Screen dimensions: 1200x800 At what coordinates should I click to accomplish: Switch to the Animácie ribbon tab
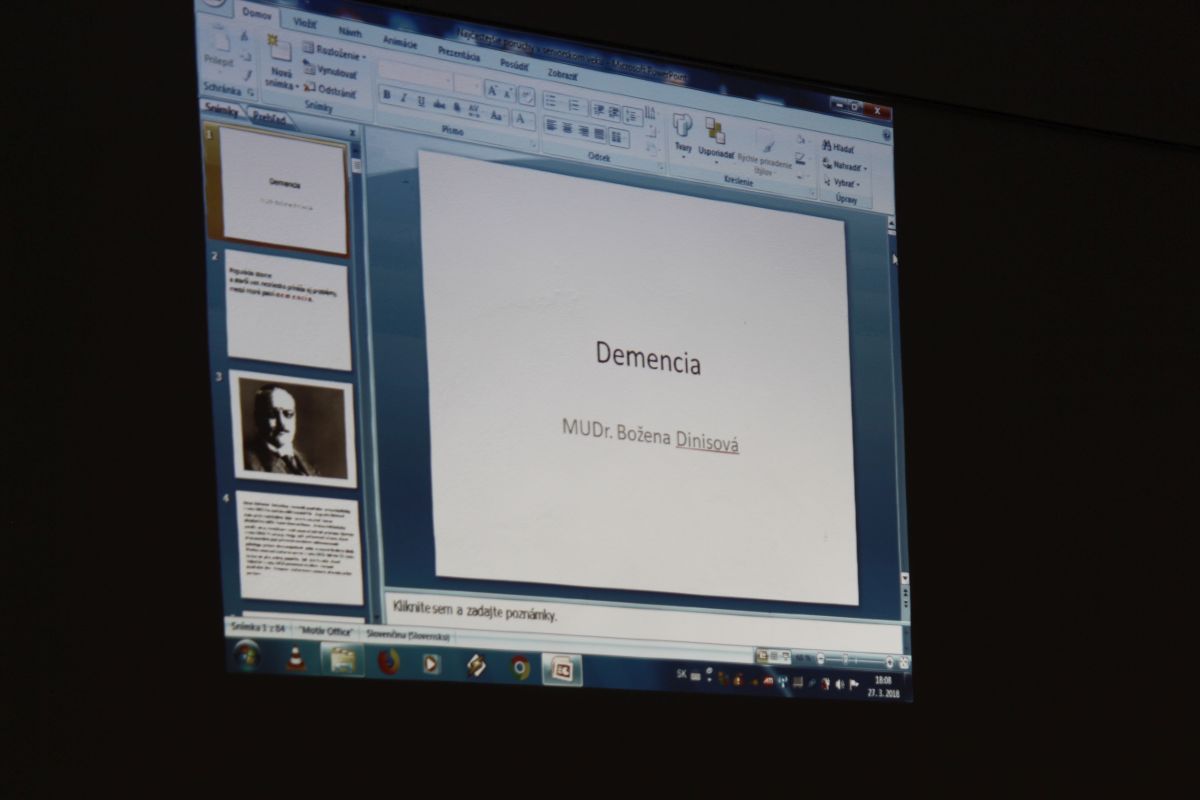[400, 42]
